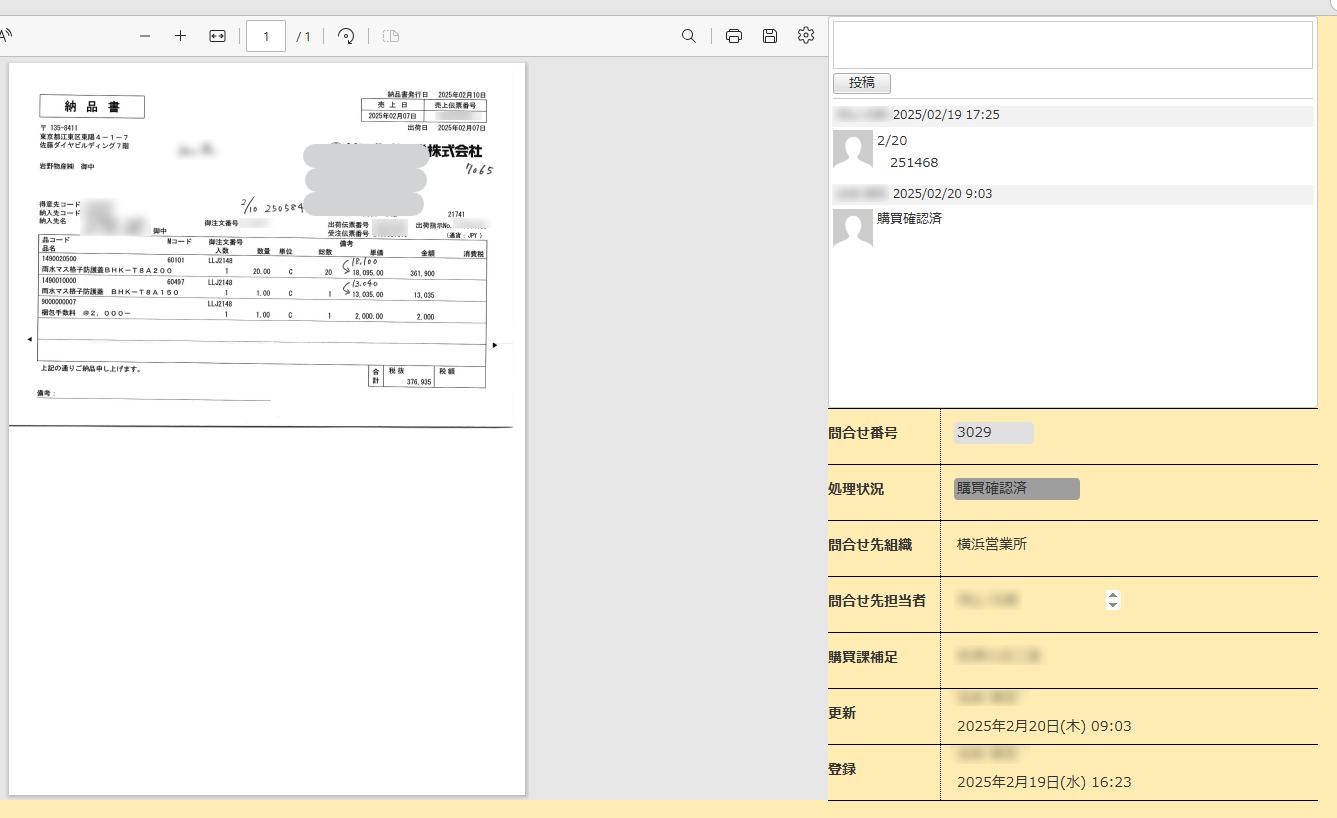Click the left scroll arrow on the PDF page
Screen dimensions: 1337x818
tap(29, 340)
